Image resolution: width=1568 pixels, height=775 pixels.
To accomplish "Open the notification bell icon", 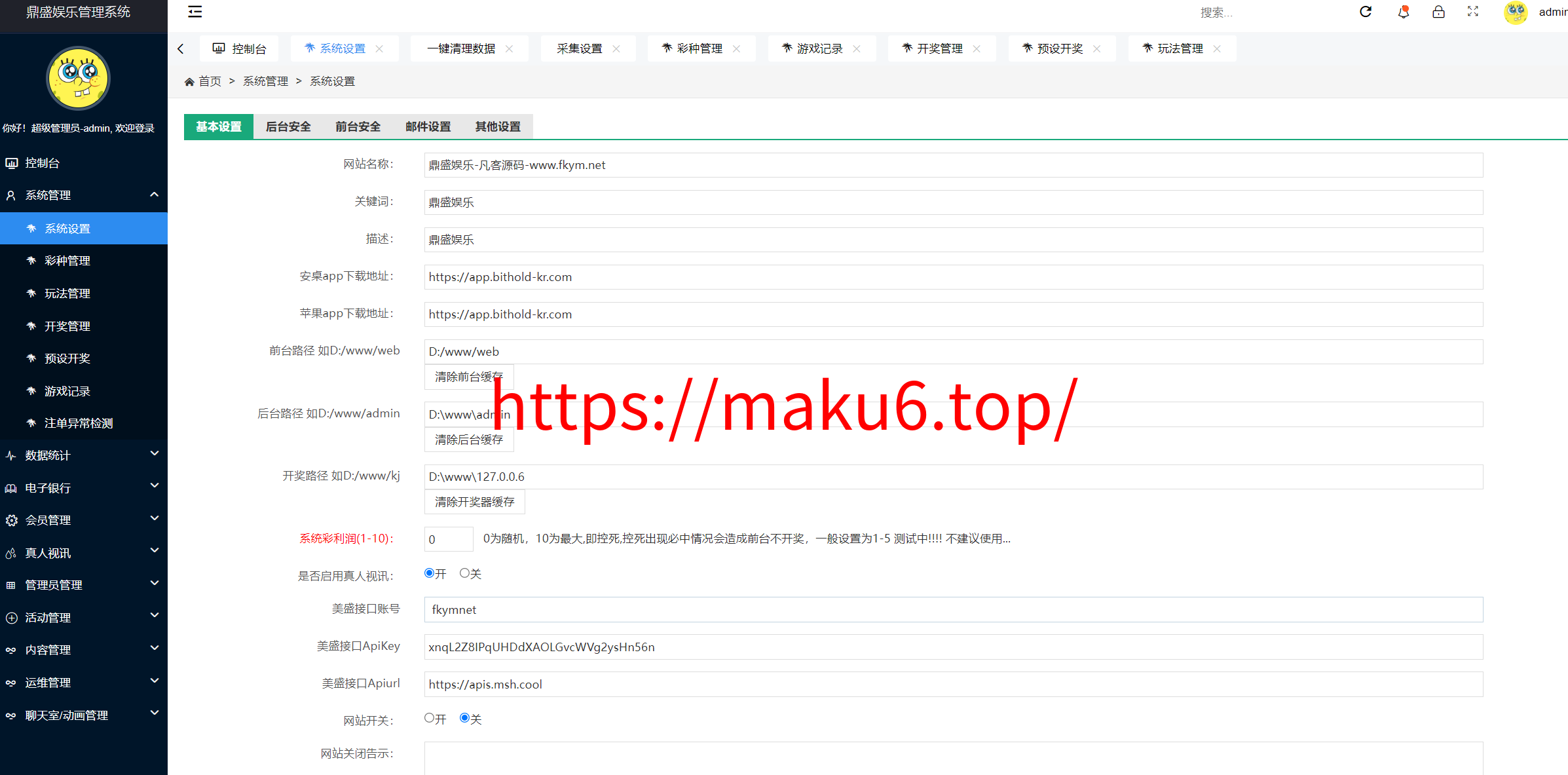I will [x=1403, y=12].
